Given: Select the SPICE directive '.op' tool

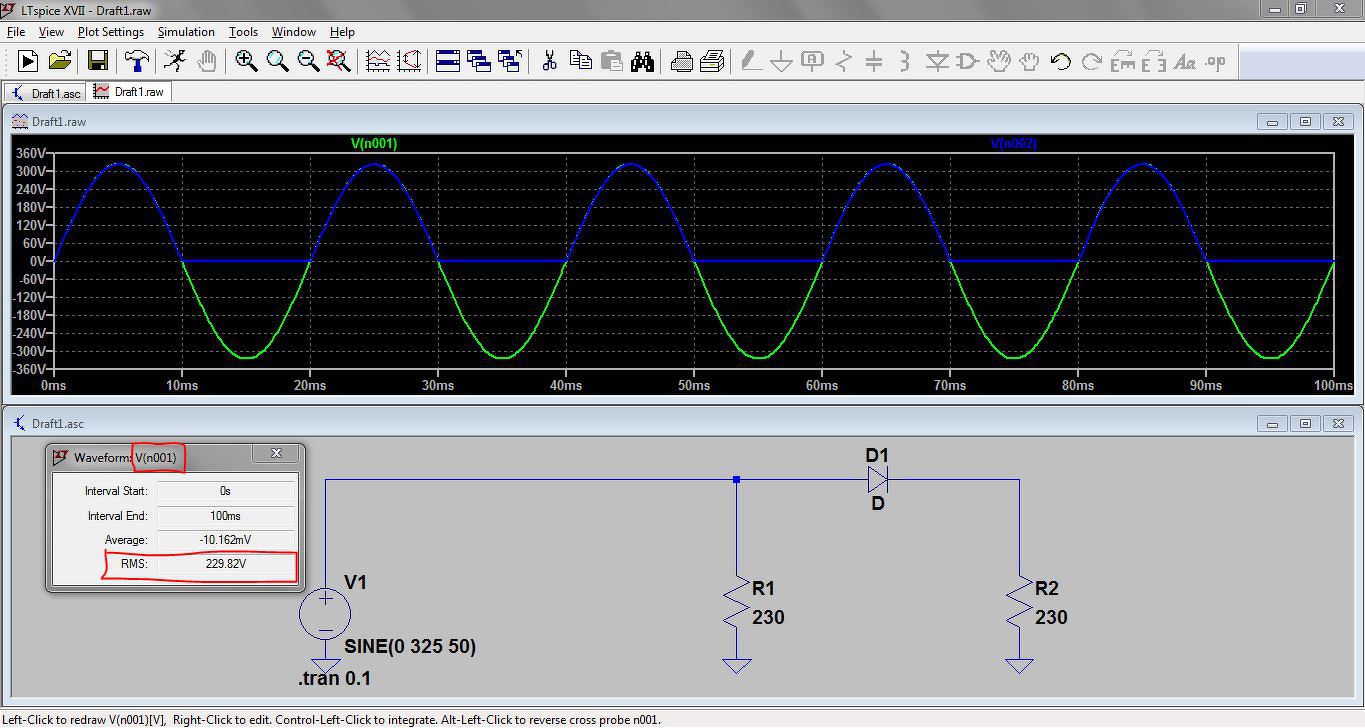Looking at the screenshot, I should tap(1215, 62).
